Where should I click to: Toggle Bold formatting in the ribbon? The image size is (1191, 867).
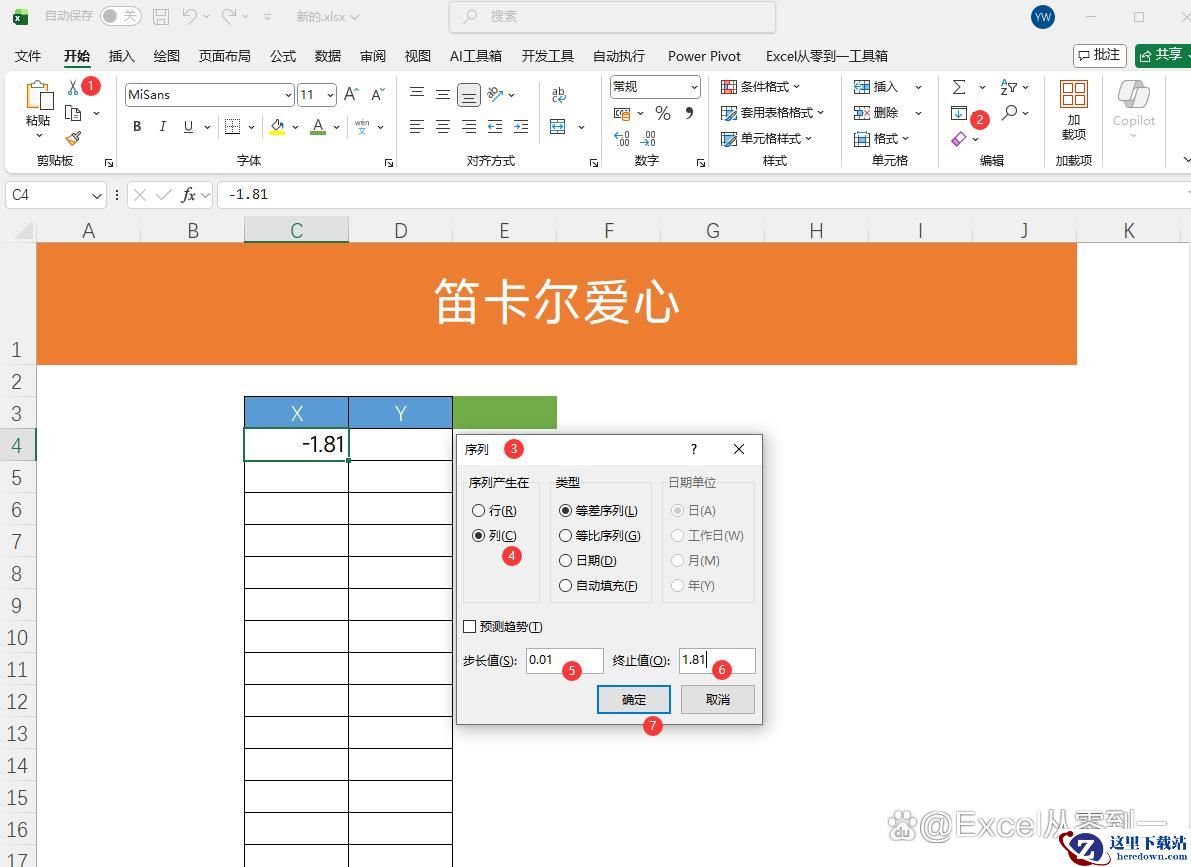[x=137, y=127]
